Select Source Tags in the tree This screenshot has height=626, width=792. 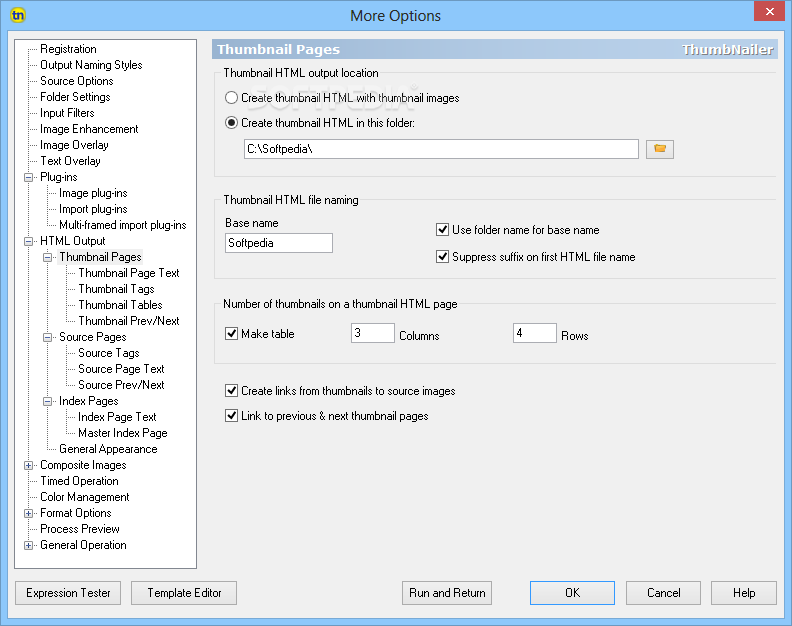[x=109, y=353]
